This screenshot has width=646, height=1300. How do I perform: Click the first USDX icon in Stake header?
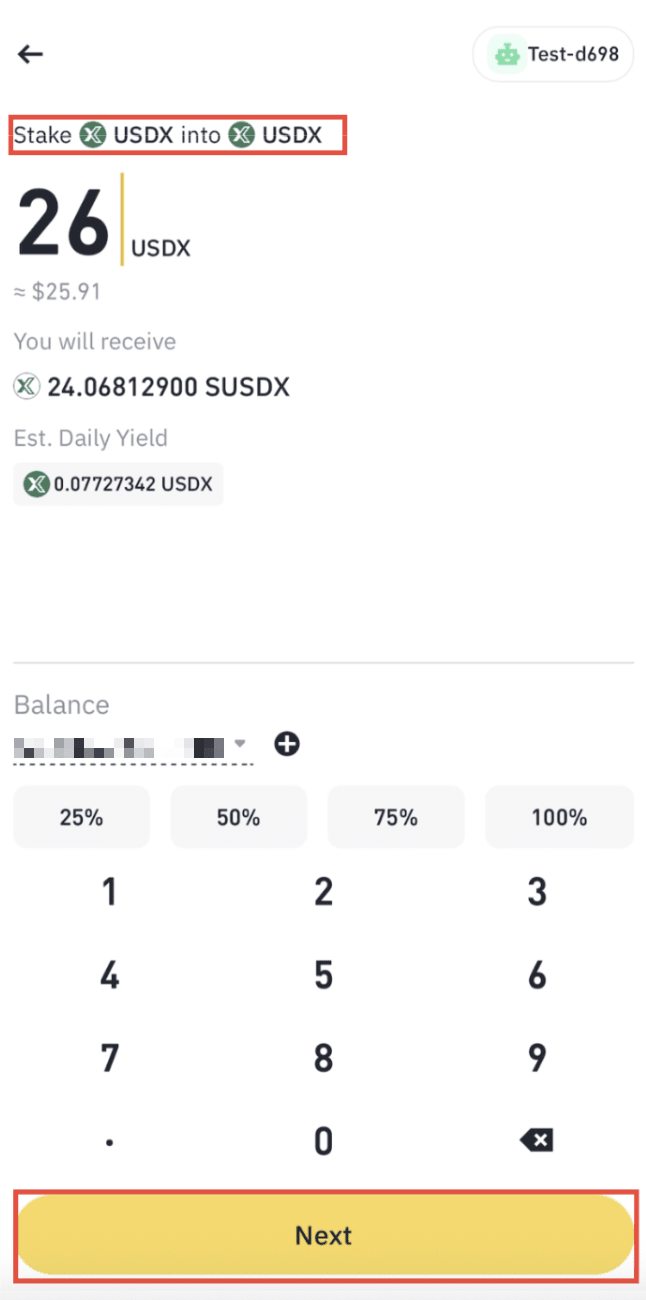coord(93,135)
